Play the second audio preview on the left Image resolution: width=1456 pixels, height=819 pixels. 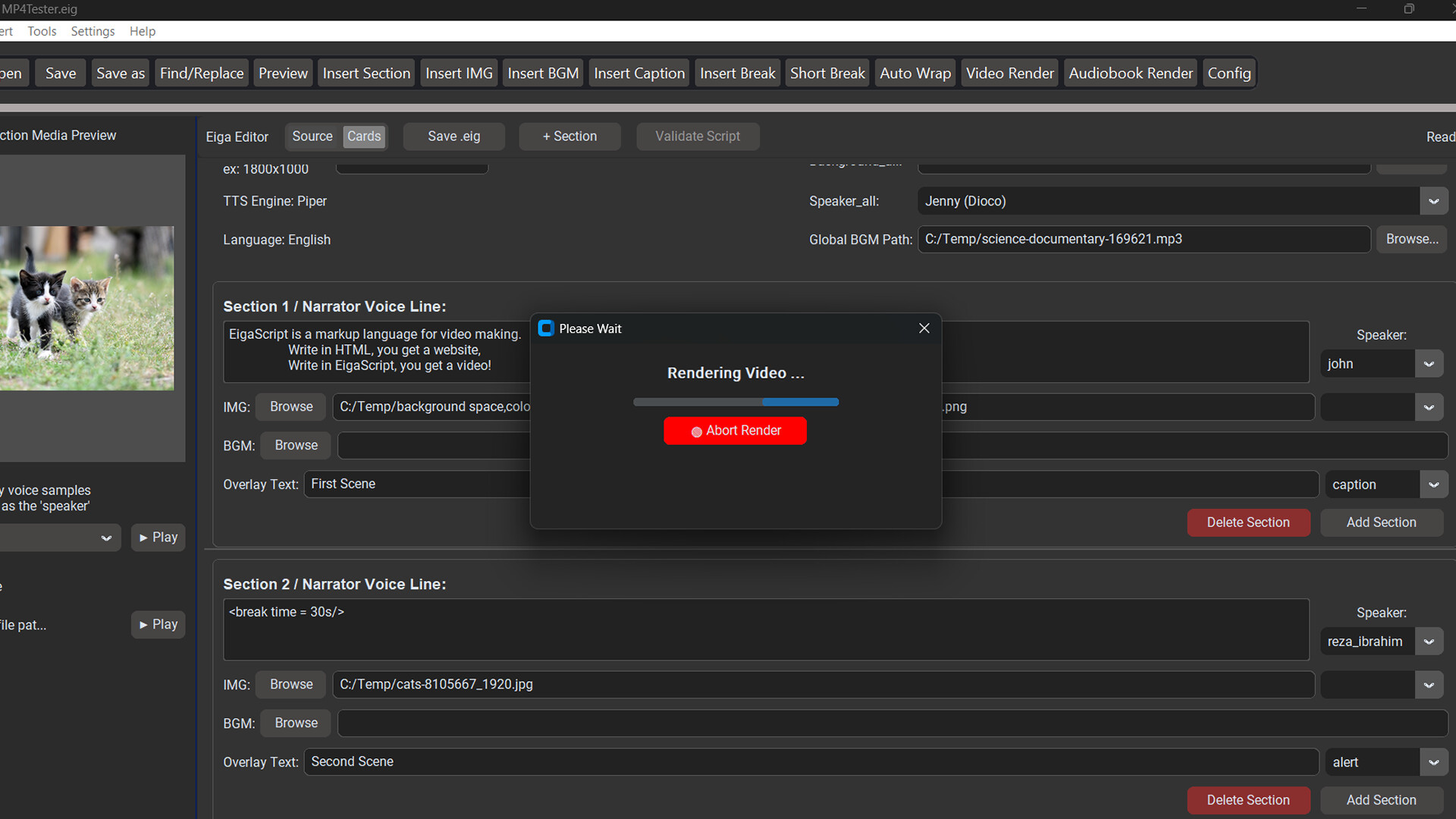(158, 624)
